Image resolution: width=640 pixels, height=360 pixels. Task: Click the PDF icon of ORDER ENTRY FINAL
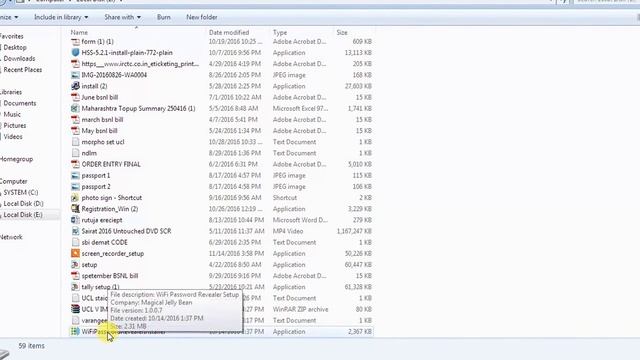tap(75, 164)
